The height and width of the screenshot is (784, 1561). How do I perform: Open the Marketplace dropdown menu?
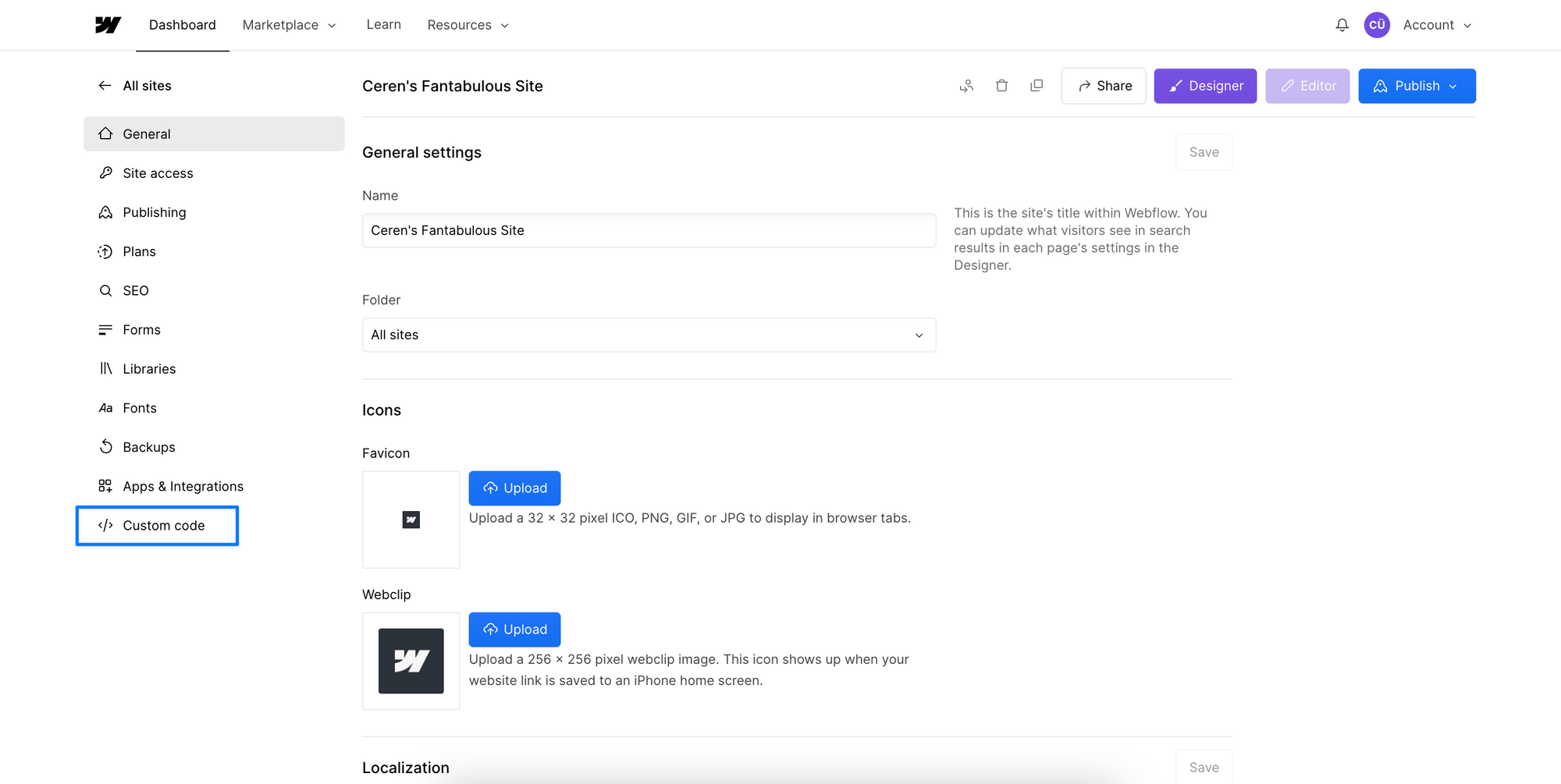click(289, 25)
